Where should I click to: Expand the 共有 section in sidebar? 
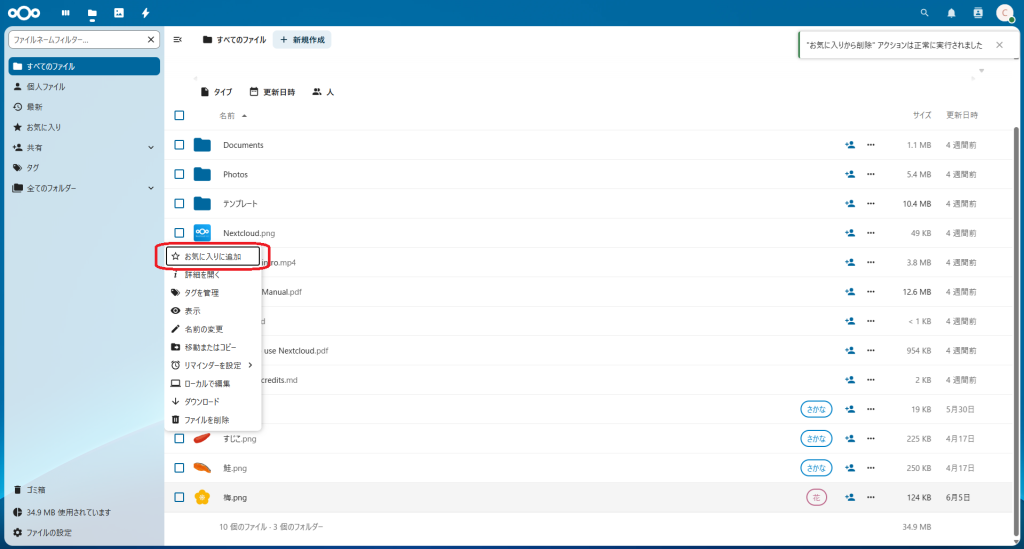coord(151,148)
